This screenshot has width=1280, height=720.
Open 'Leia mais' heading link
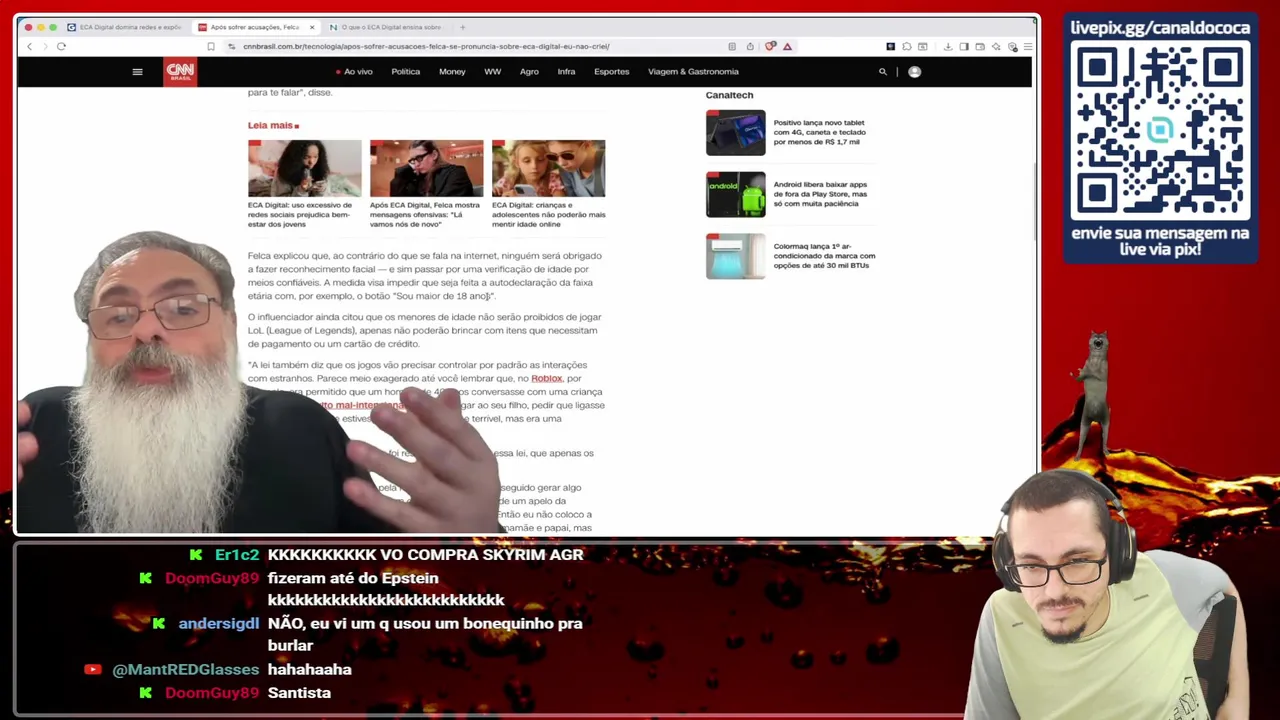point(273,125)
